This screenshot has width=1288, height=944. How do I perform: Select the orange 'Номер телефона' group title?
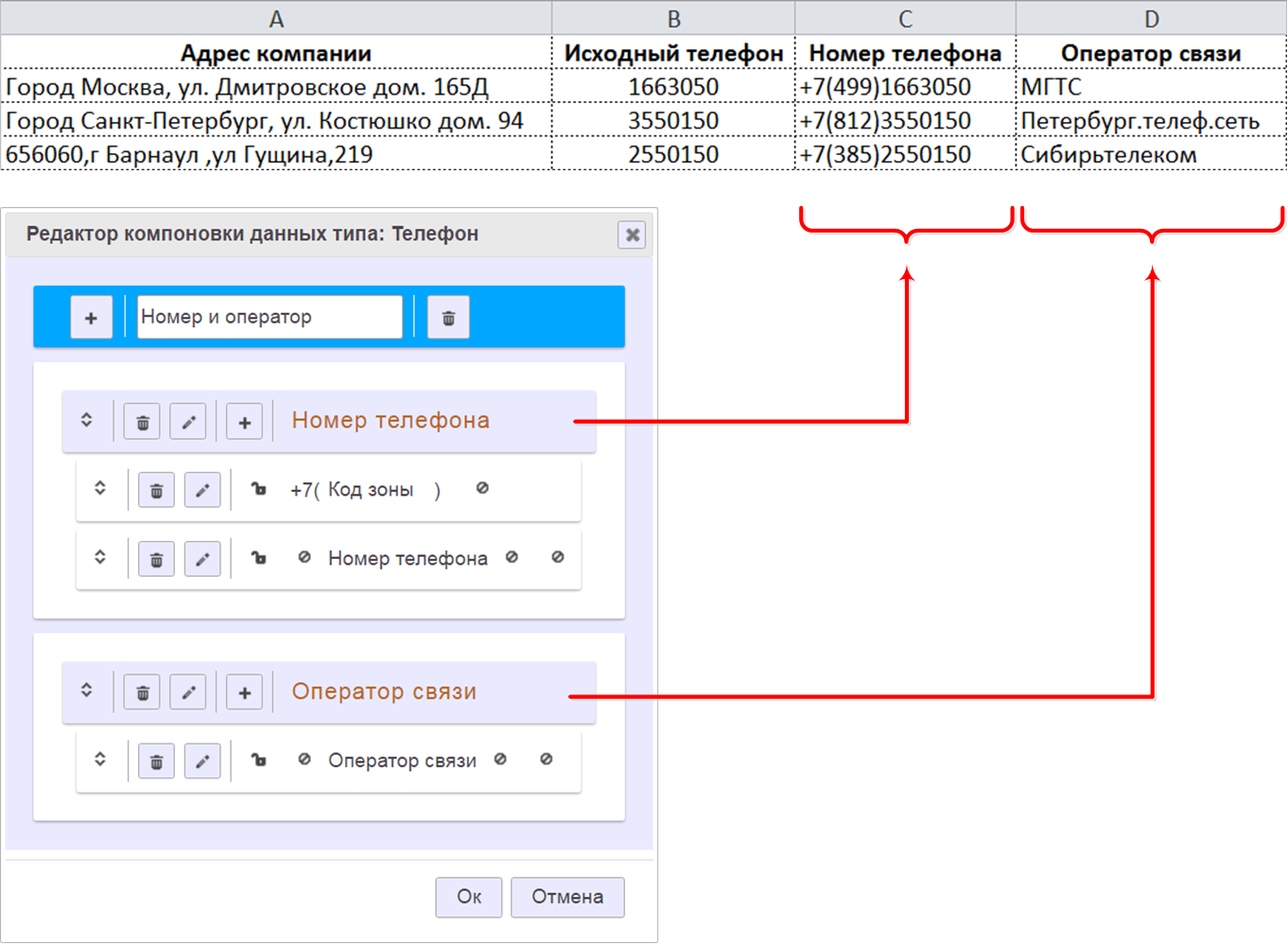[391, 420]
